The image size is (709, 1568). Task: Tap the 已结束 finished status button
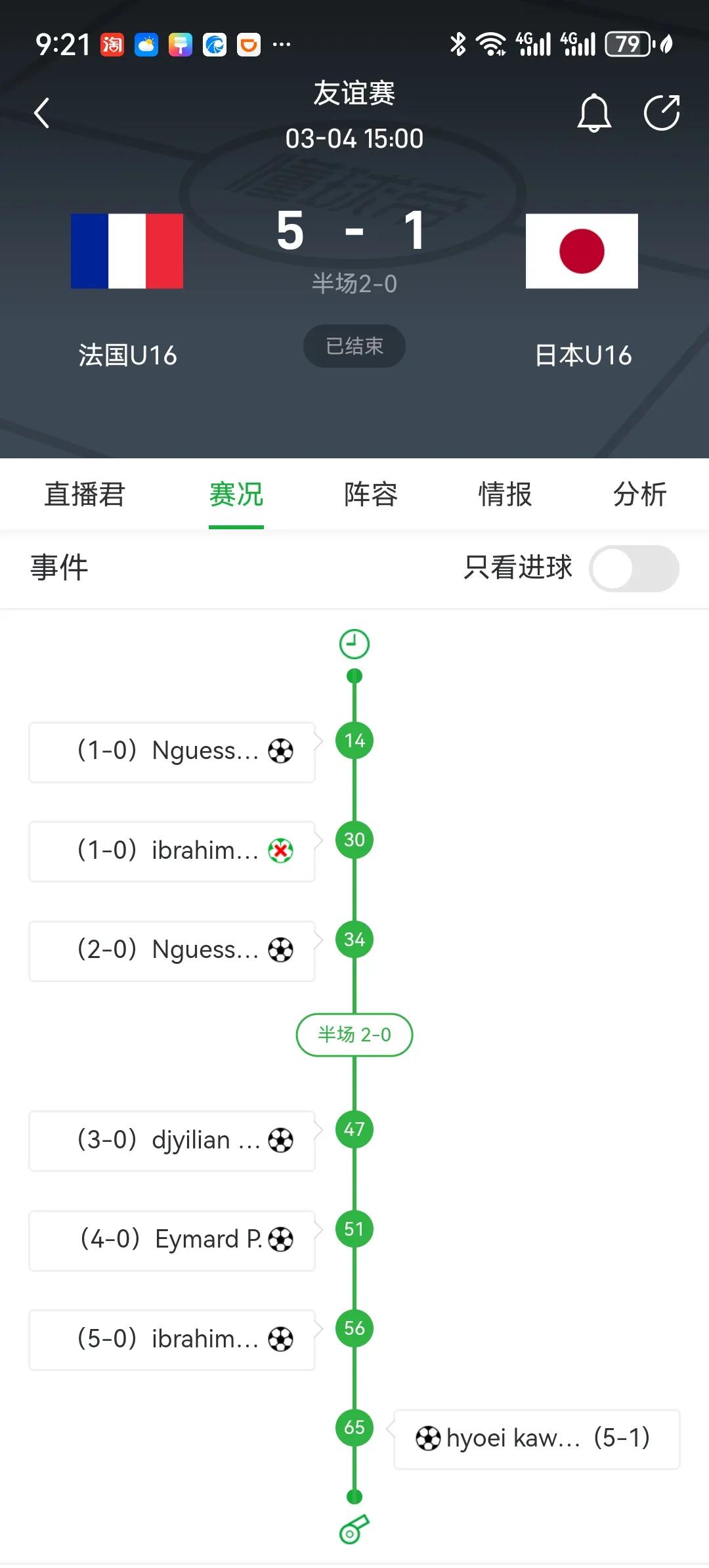coord(354,346)
